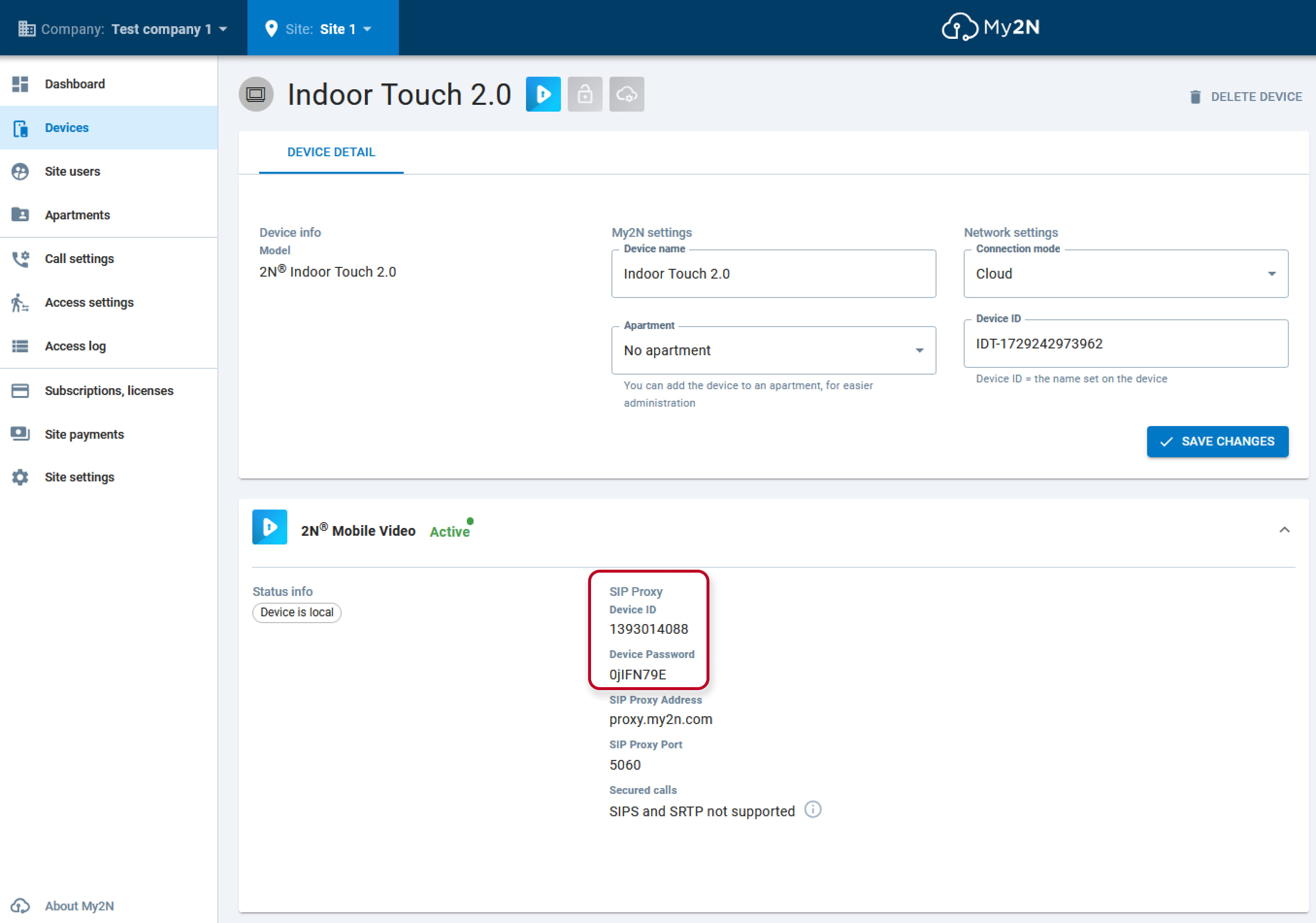1316x923 pixels.
Task: Click the SIP Proxy Port value 5060
Action: [625, 765]
